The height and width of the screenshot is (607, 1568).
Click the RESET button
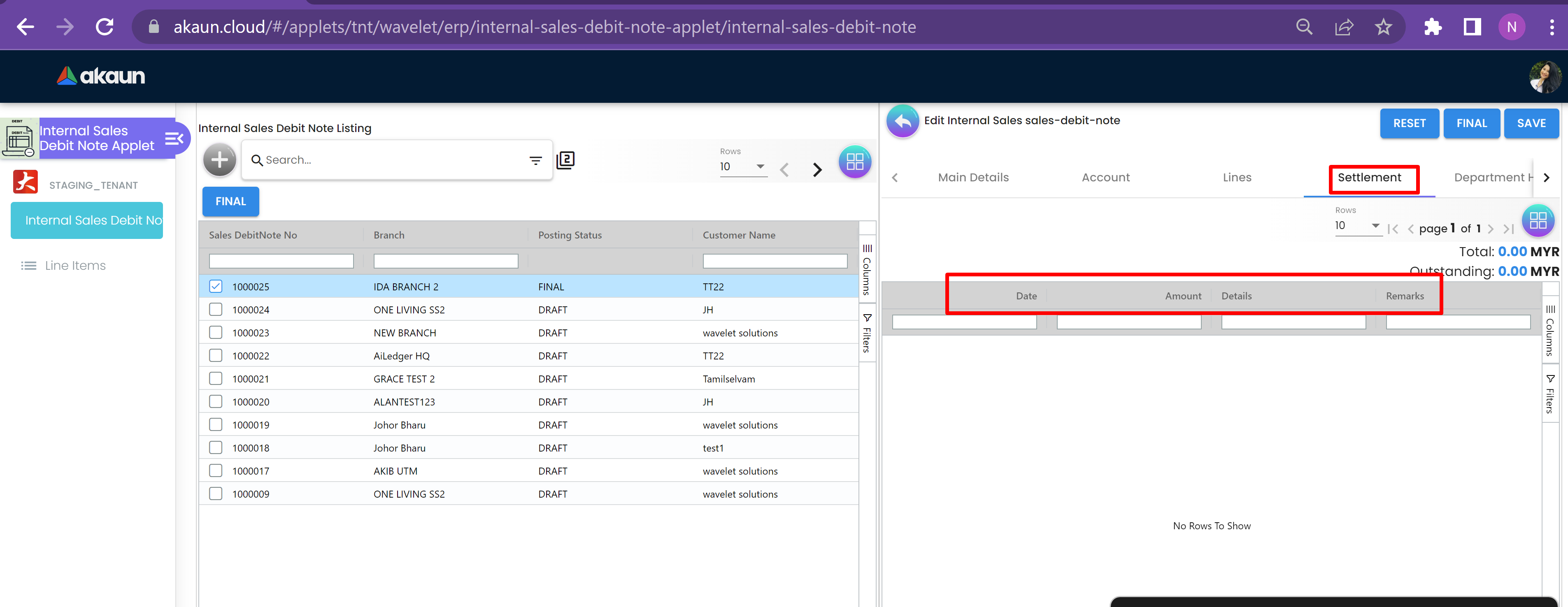[1408, 123]
